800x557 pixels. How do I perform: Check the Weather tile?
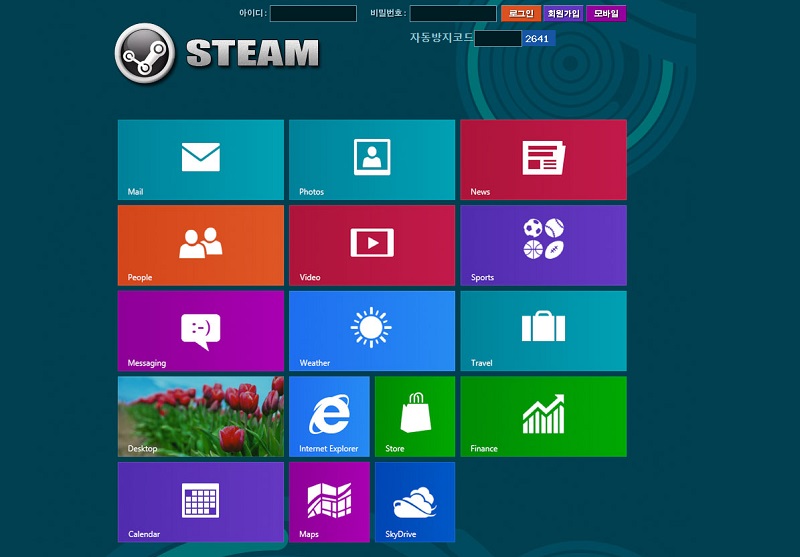pos(372,331)
